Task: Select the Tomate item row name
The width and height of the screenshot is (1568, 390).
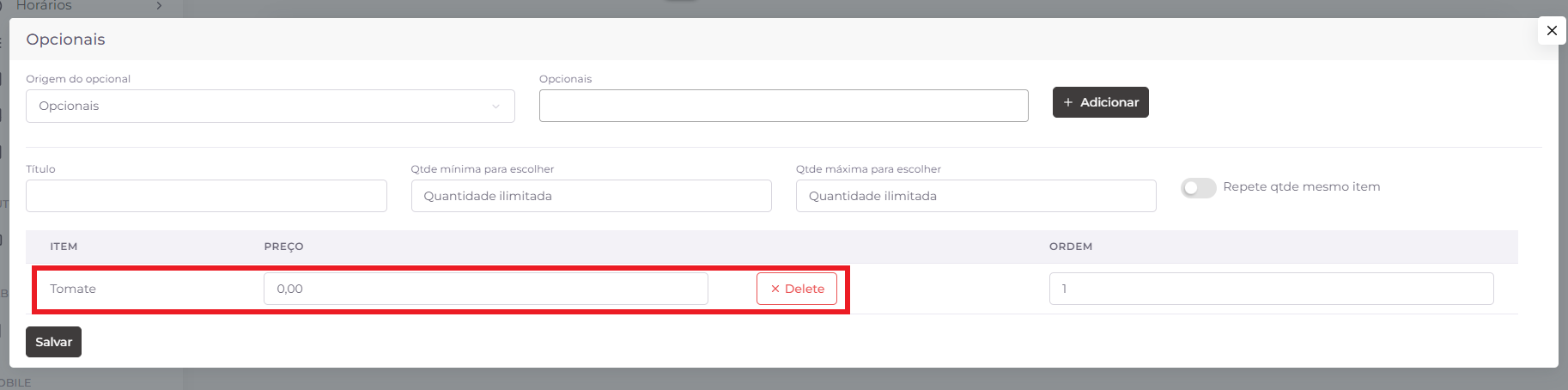Action: 73,289
